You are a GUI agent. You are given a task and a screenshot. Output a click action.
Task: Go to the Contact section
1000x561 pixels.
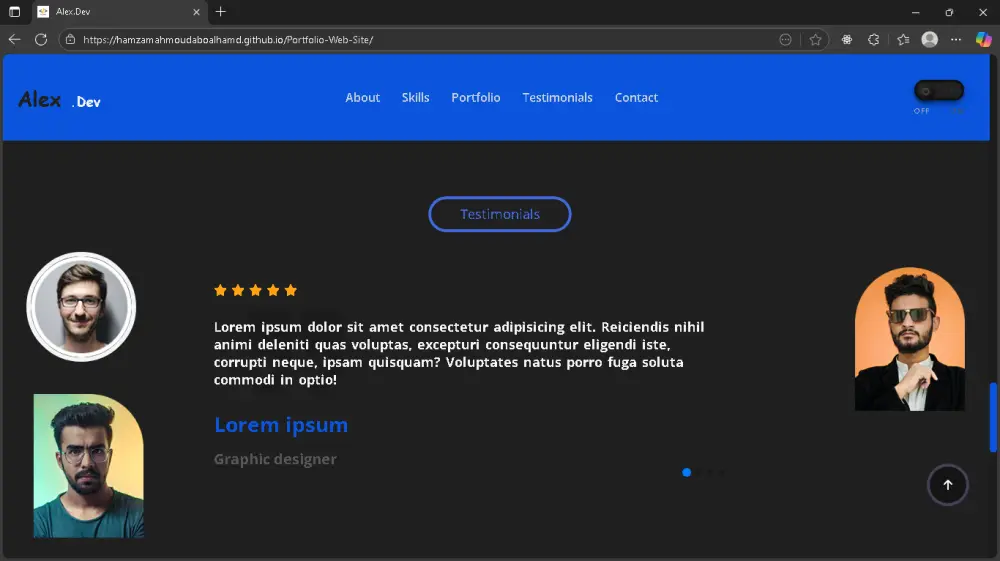(x=636, y=98)
